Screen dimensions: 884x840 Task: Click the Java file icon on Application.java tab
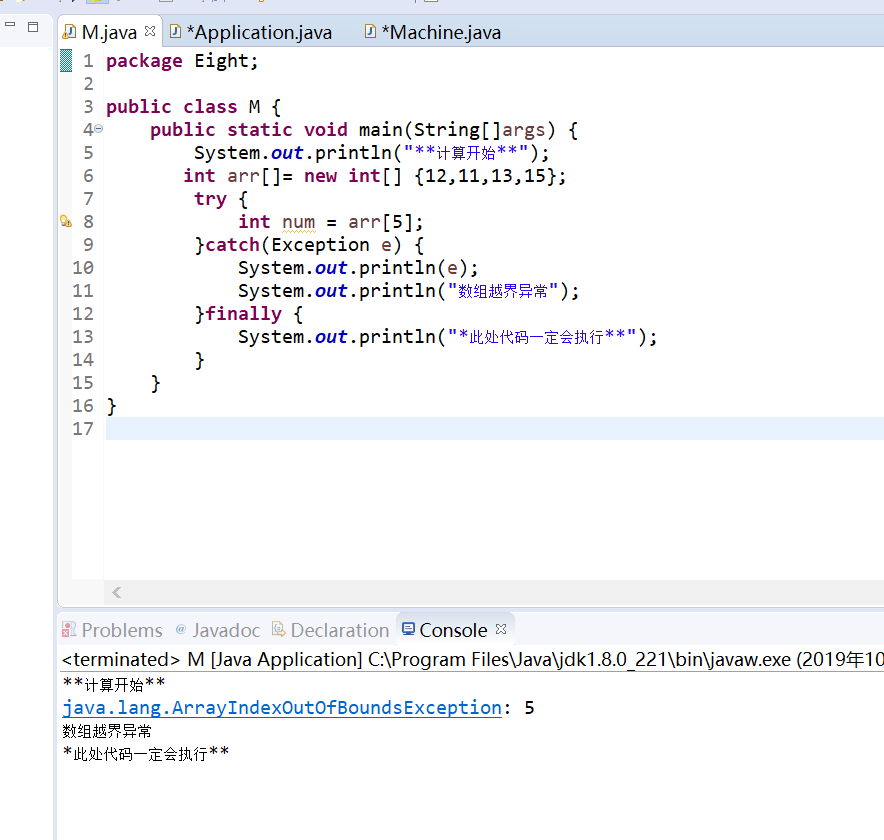click(175, 32)
